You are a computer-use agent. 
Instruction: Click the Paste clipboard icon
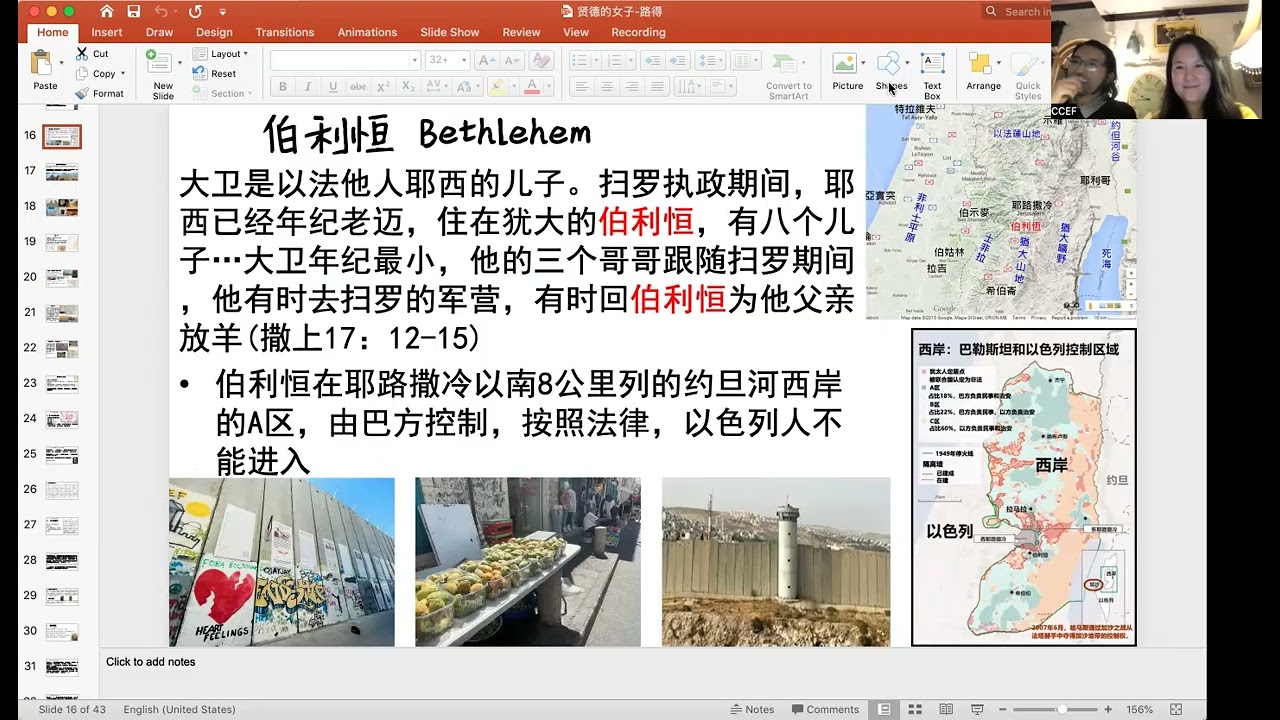coord(42,63)
